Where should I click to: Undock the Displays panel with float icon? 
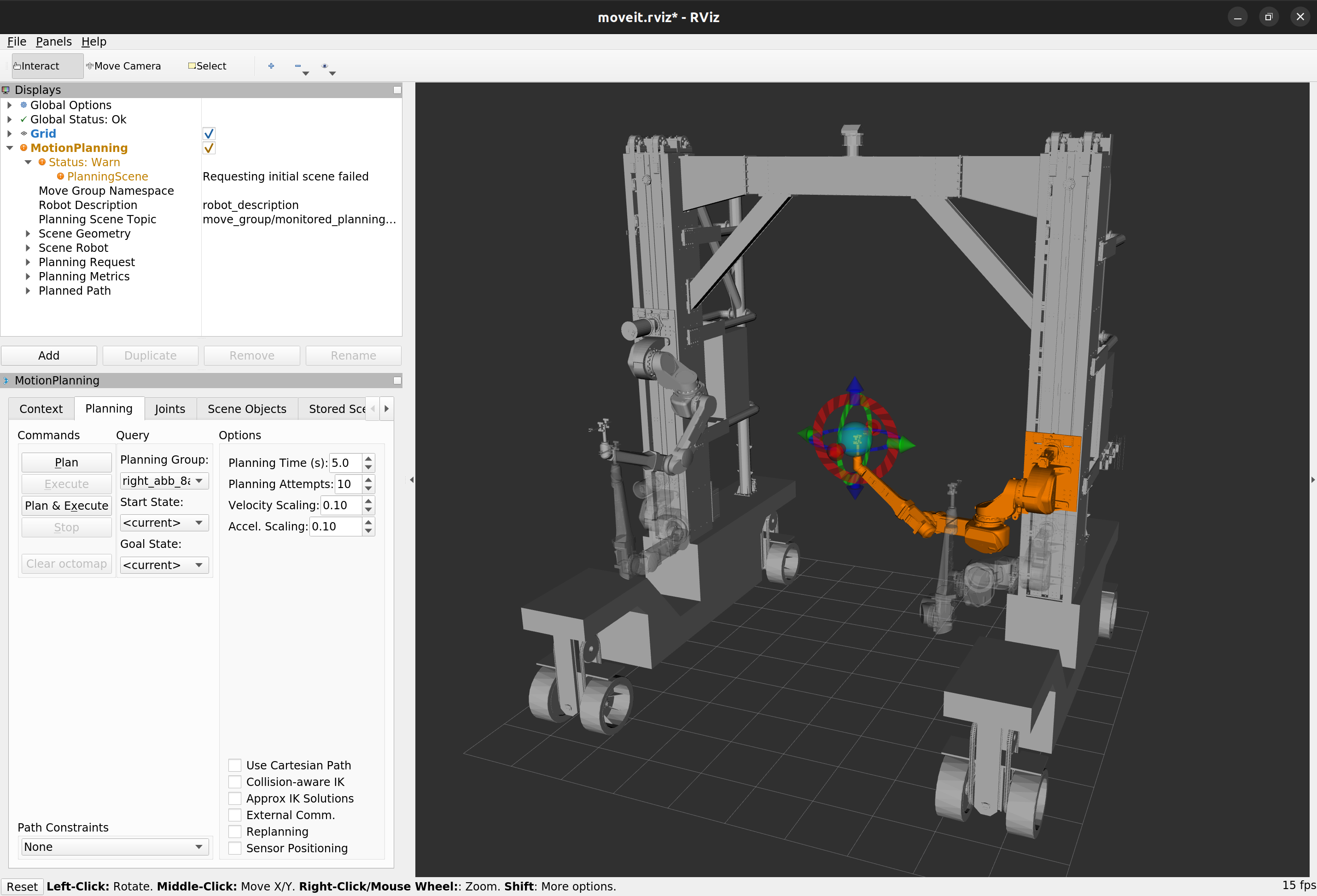(x=396, y=89)
